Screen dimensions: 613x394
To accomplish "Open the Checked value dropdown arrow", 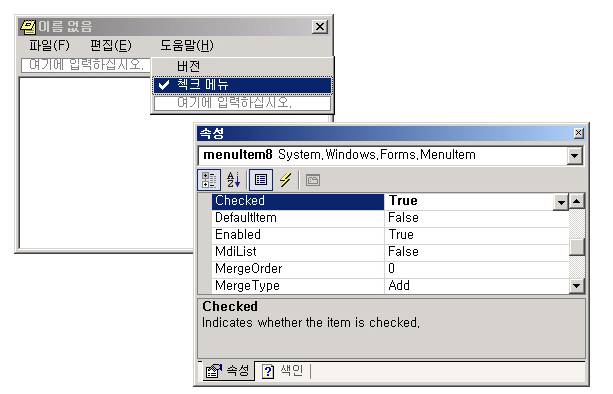I will click(x=561, y=202).
